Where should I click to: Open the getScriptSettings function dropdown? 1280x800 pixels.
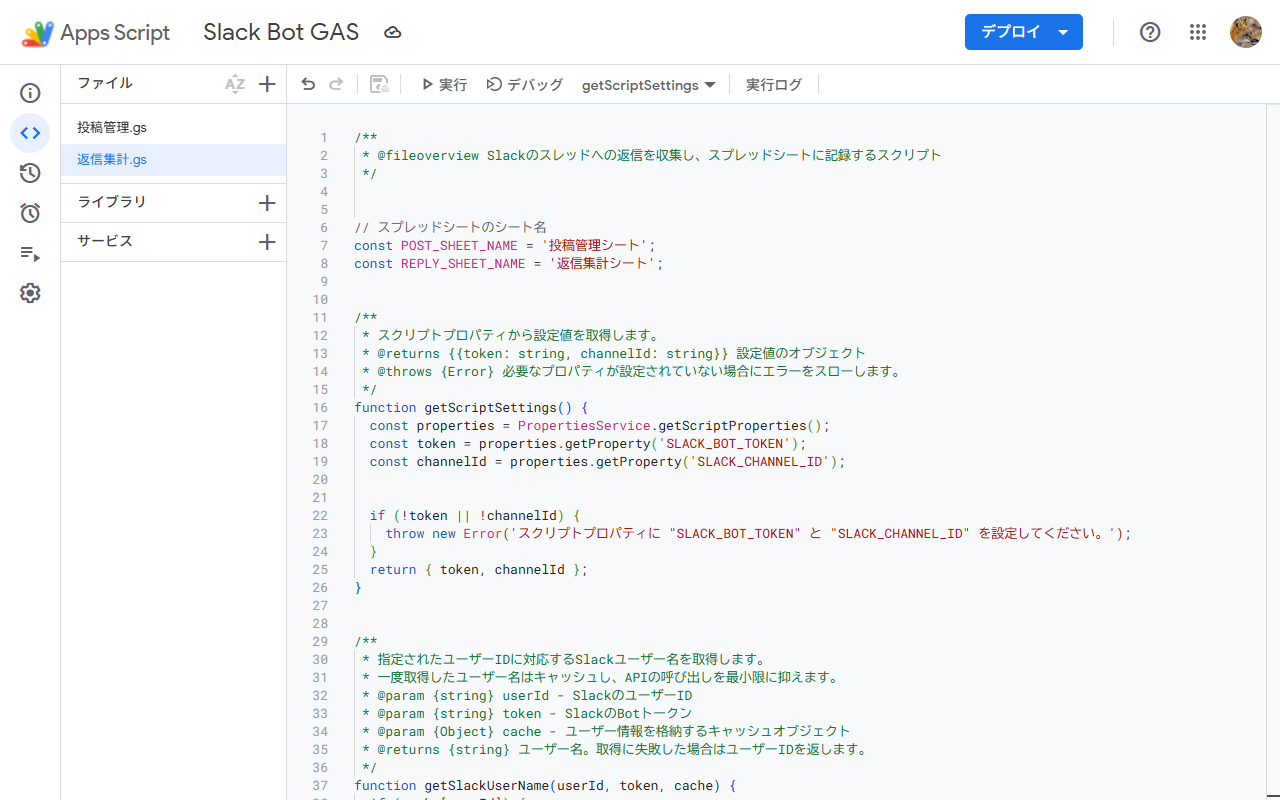[x=648, y=85]
